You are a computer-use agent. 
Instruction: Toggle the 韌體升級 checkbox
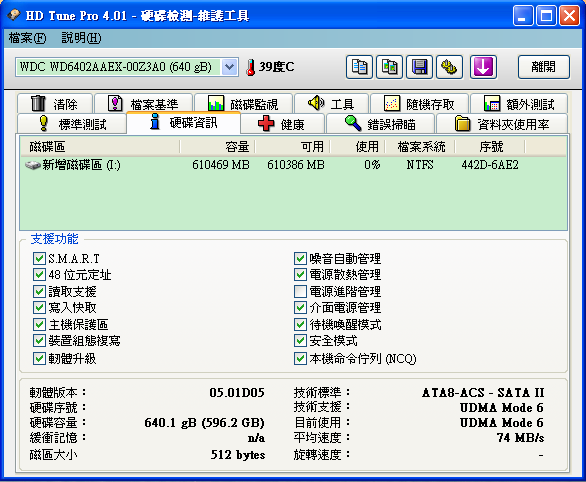pos(39,359)
